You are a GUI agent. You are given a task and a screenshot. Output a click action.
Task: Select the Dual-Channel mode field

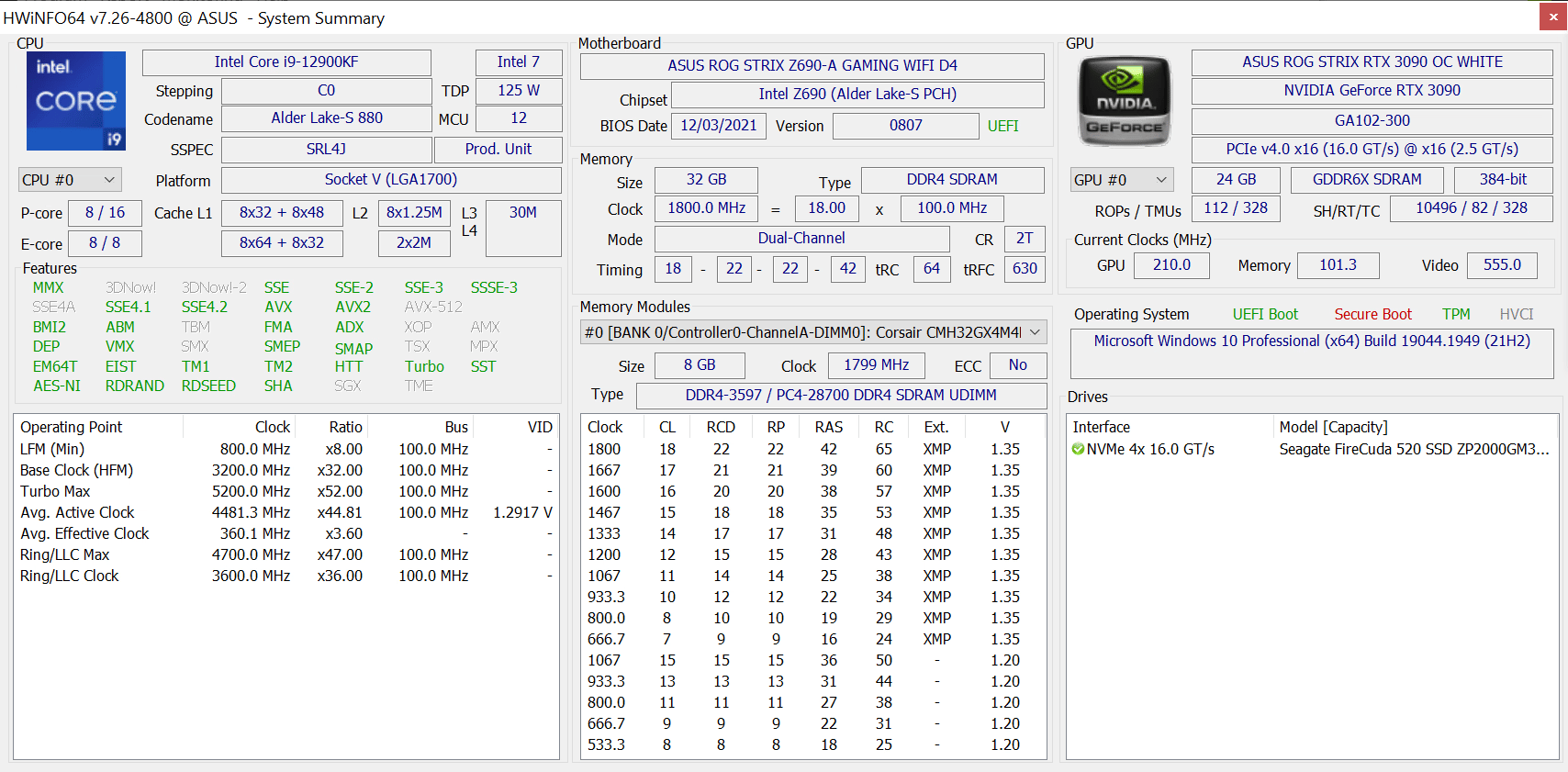click(801, 239)
